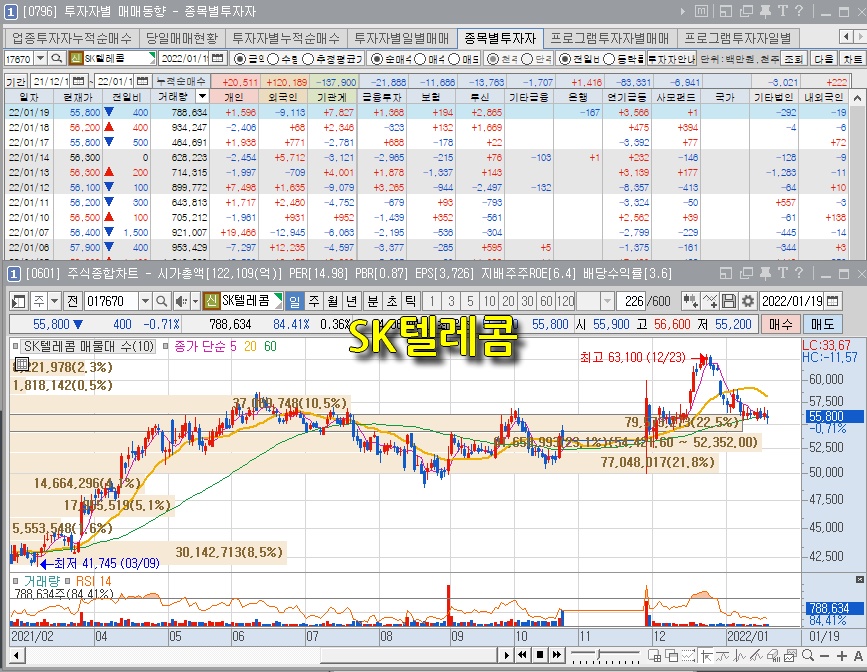Open the calendar picker for the period start date 21/12/1
Screen dimensions: 867x672
(x=79, y=81)
